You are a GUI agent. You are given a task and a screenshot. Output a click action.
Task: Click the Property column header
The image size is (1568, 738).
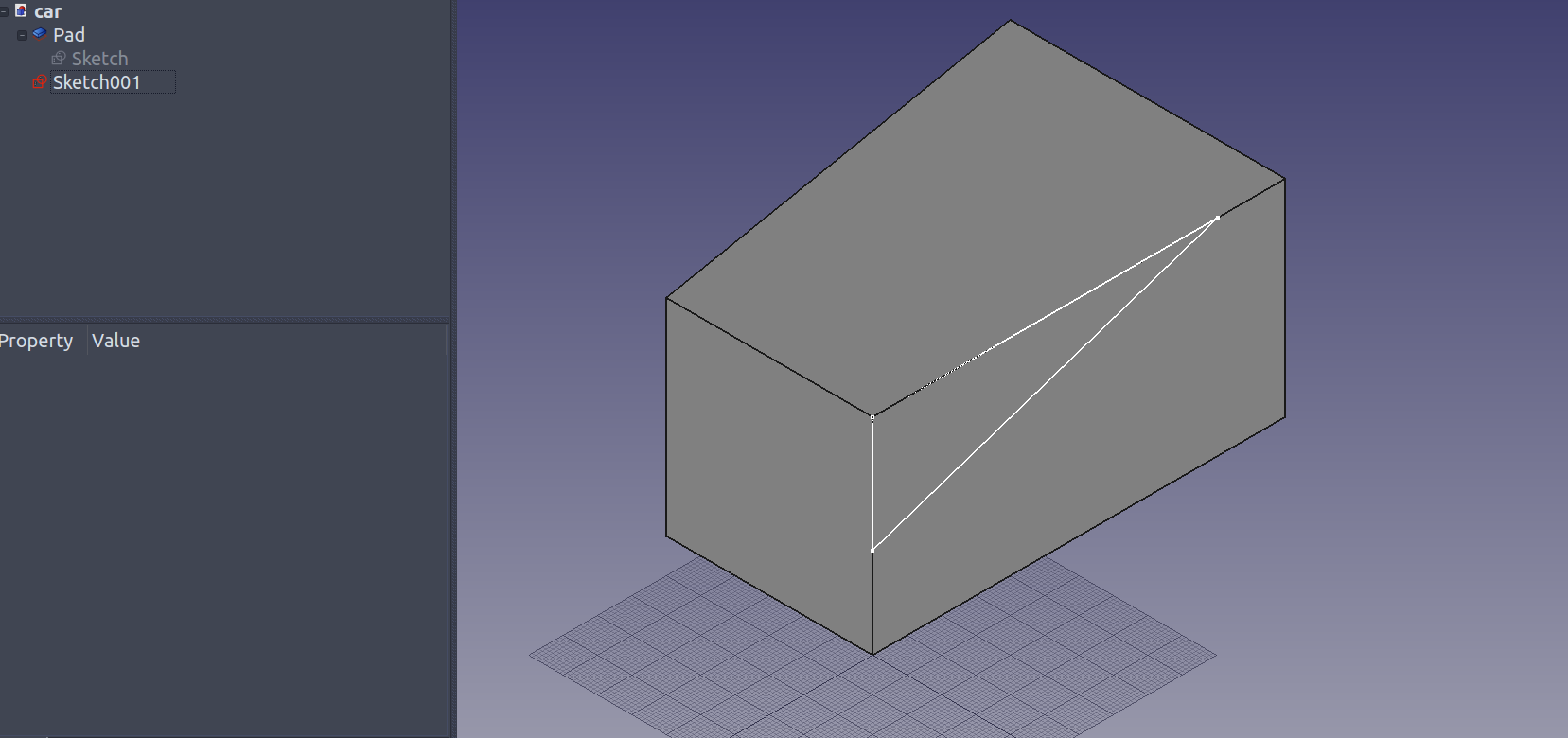[36, 341]
